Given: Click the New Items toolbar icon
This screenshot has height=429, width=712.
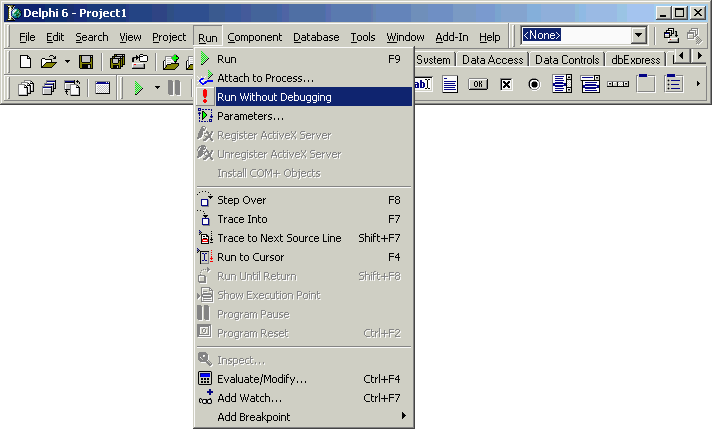Looking at the screenshot, I should point(26,61).
